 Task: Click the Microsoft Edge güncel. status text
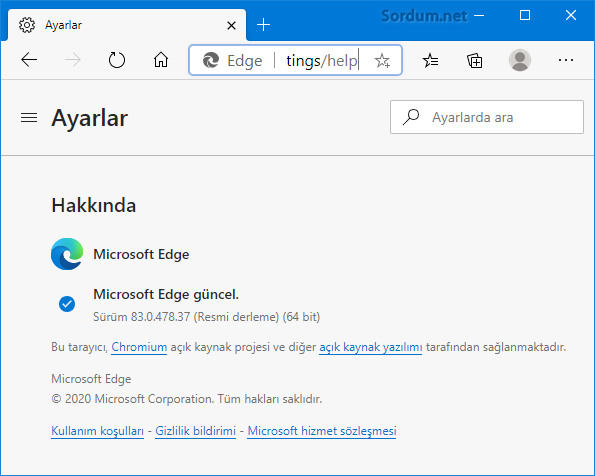click(x=166, y=295)
